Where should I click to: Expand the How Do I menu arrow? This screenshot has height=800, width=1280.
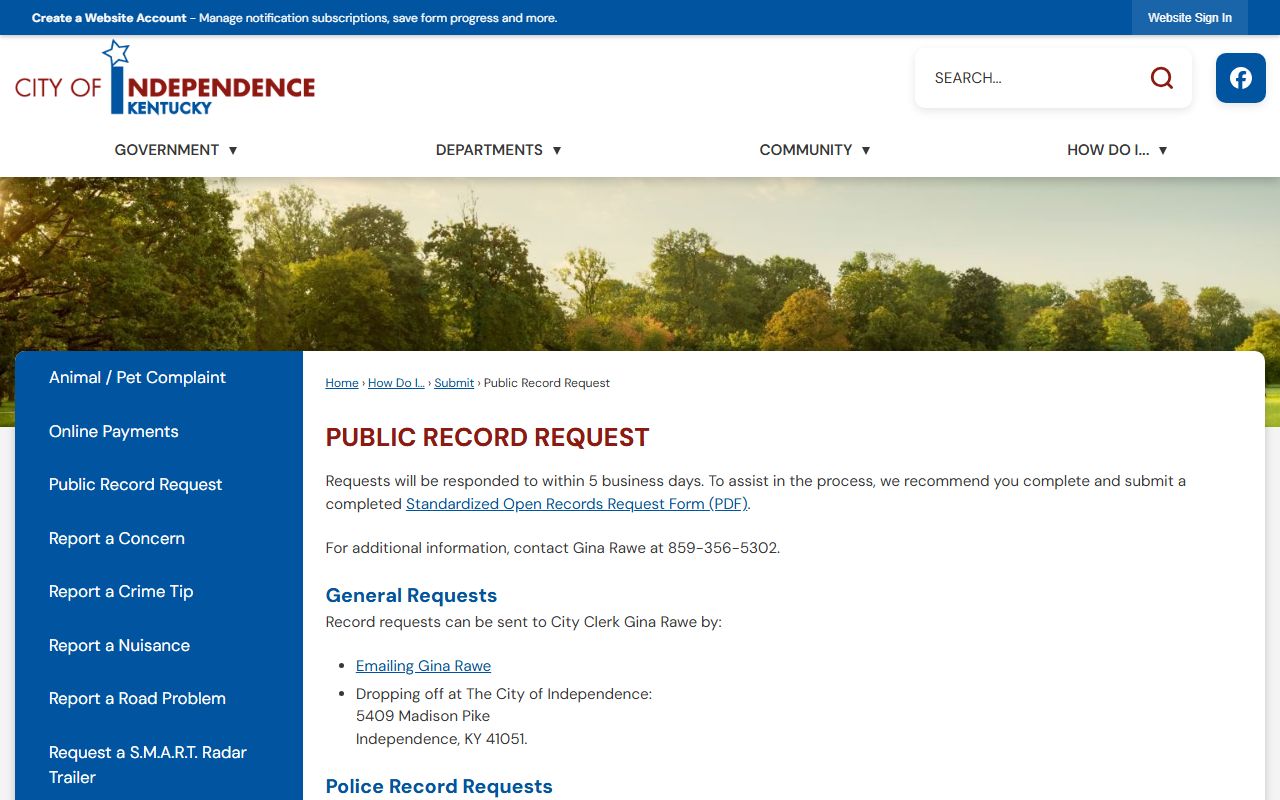click(1163, 150)
